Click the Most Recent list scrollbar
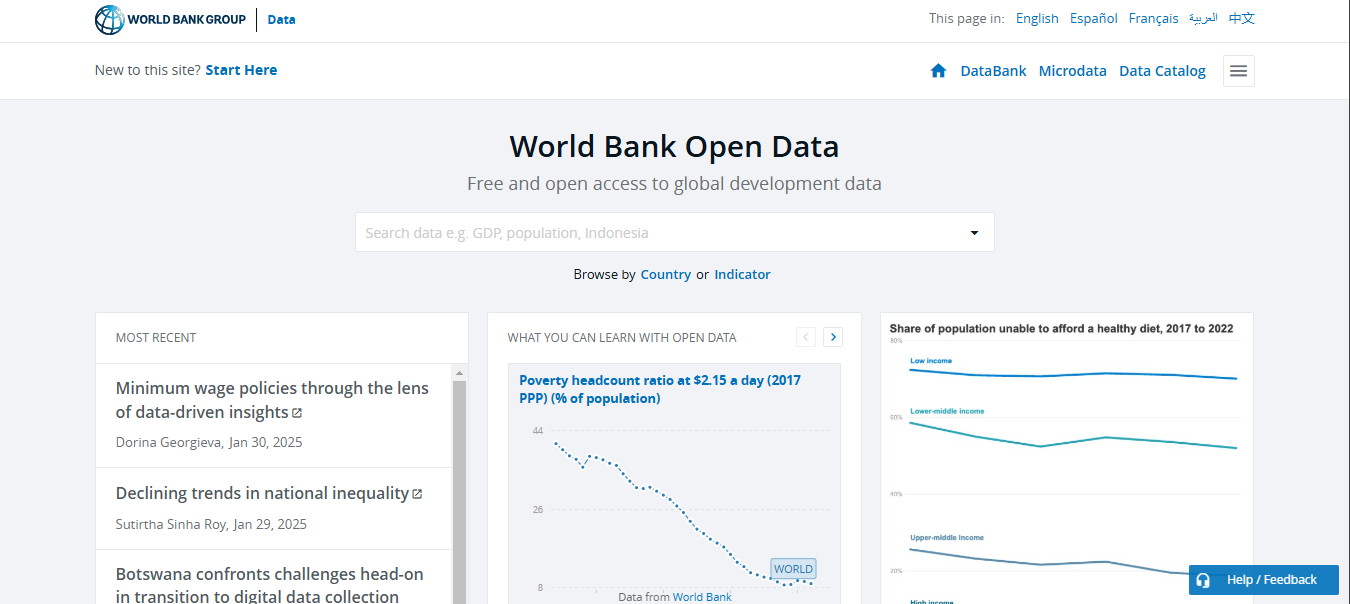1350x604 pixels. click(x=460, y=490)
